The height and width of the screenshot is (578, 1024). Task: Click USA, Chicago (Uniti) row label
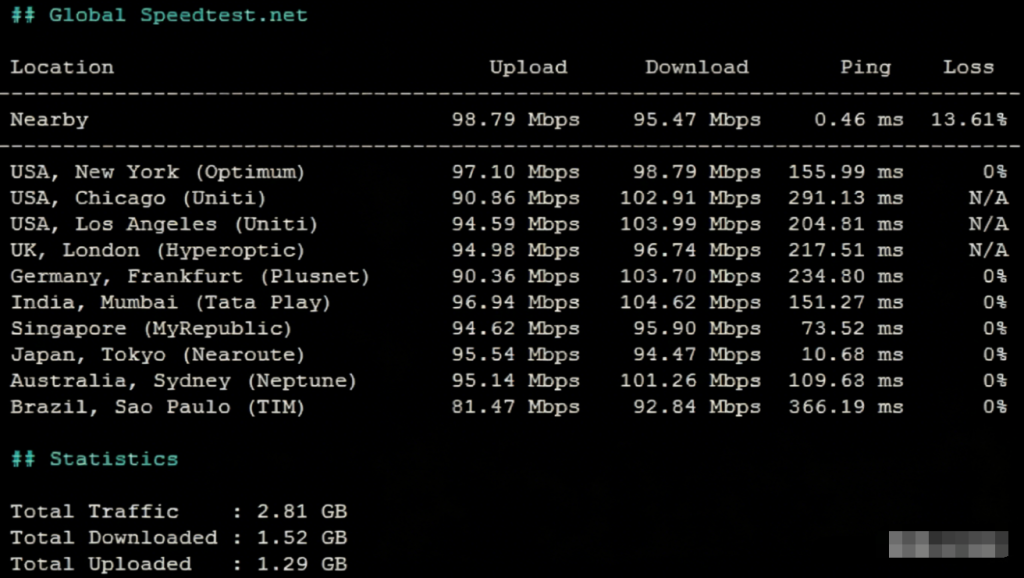[138, 198]
